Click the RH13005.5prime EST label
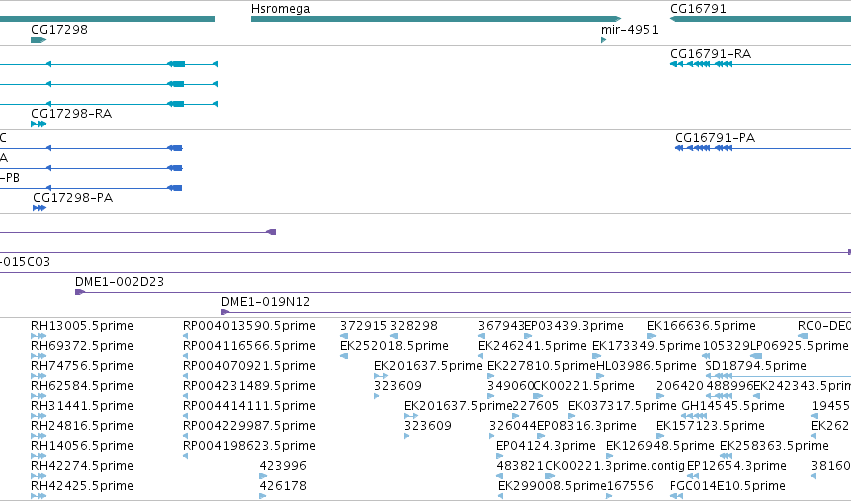This screenshot has height=501, width=851. 82,326
